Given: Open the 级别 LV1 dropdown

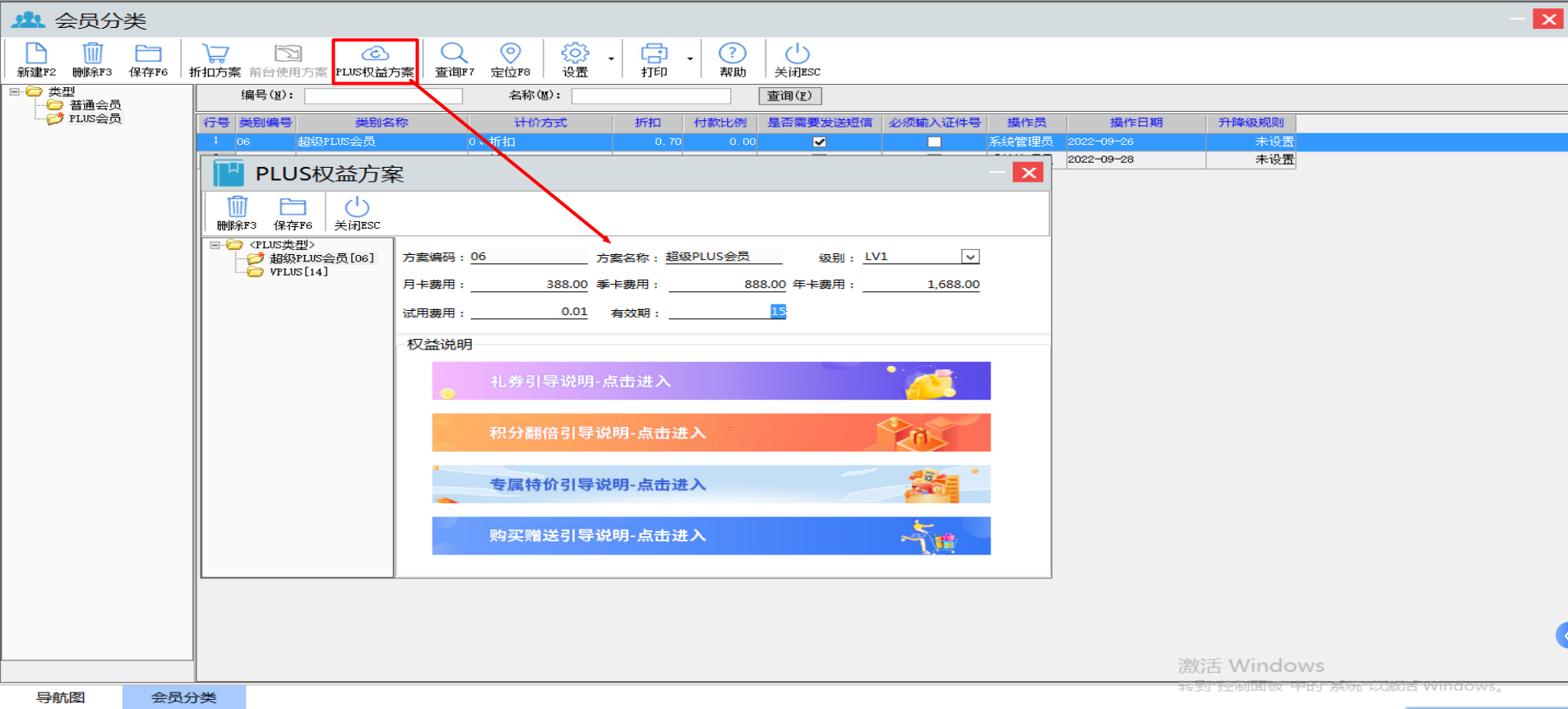Looking at the screenshot, I should point(970,257).
